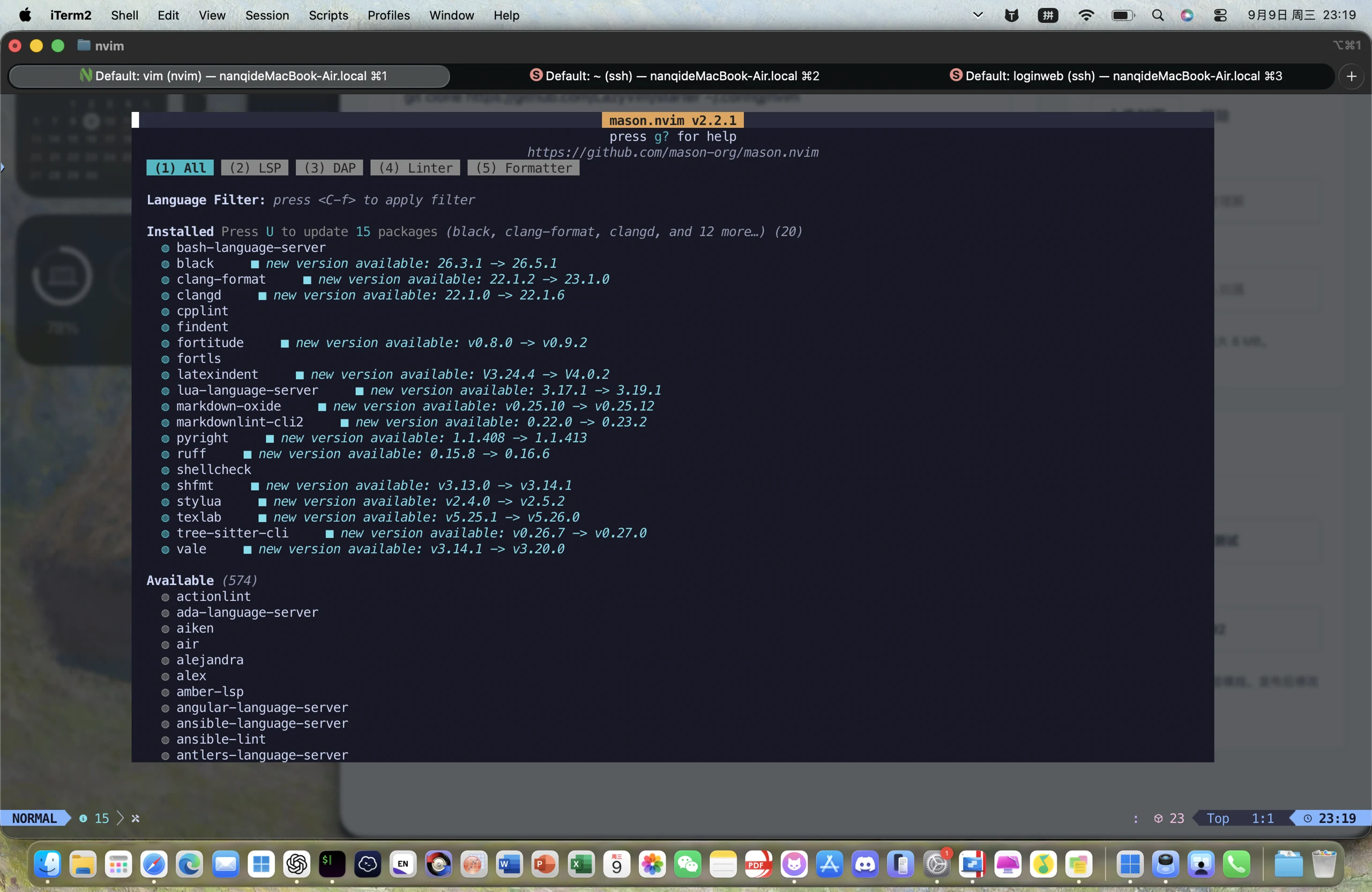Image resolution: width=1372 pixels, height=892 pixels.
Task: Click the ruff package row
Action: pyautogui.click(x=355, y=453)
